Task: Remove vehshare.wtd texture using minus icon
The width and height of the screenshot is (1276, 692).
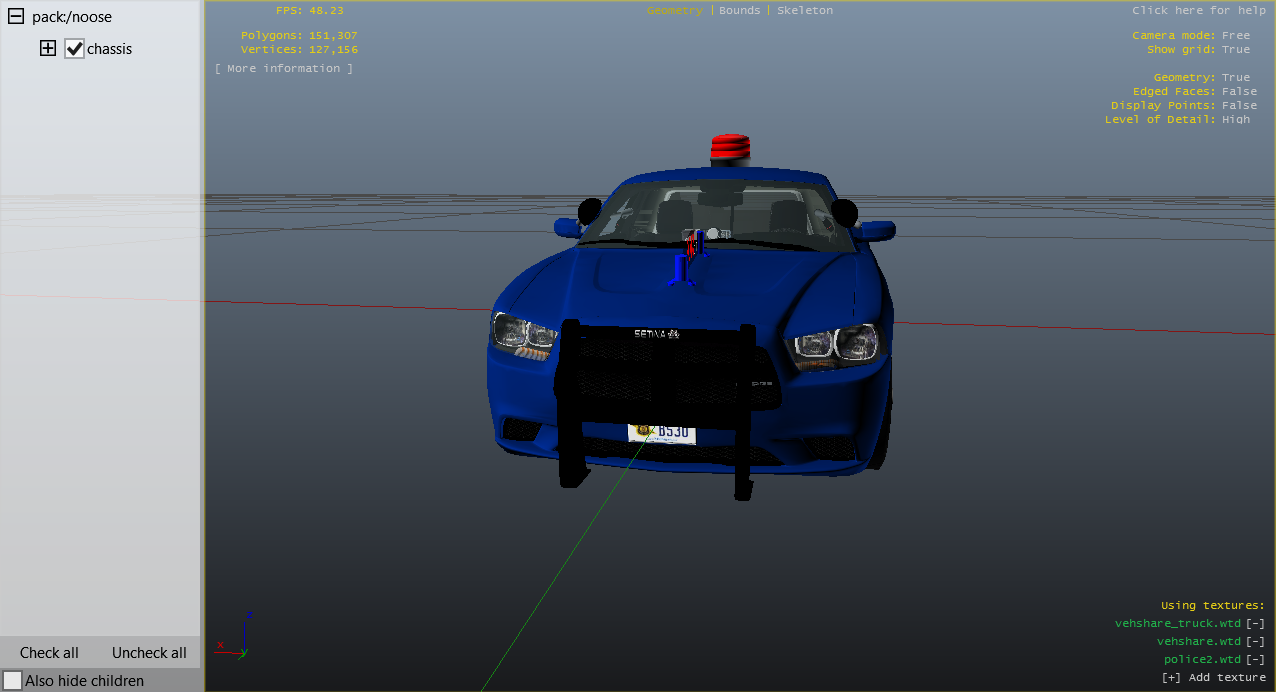Action: pos(1255,642)
